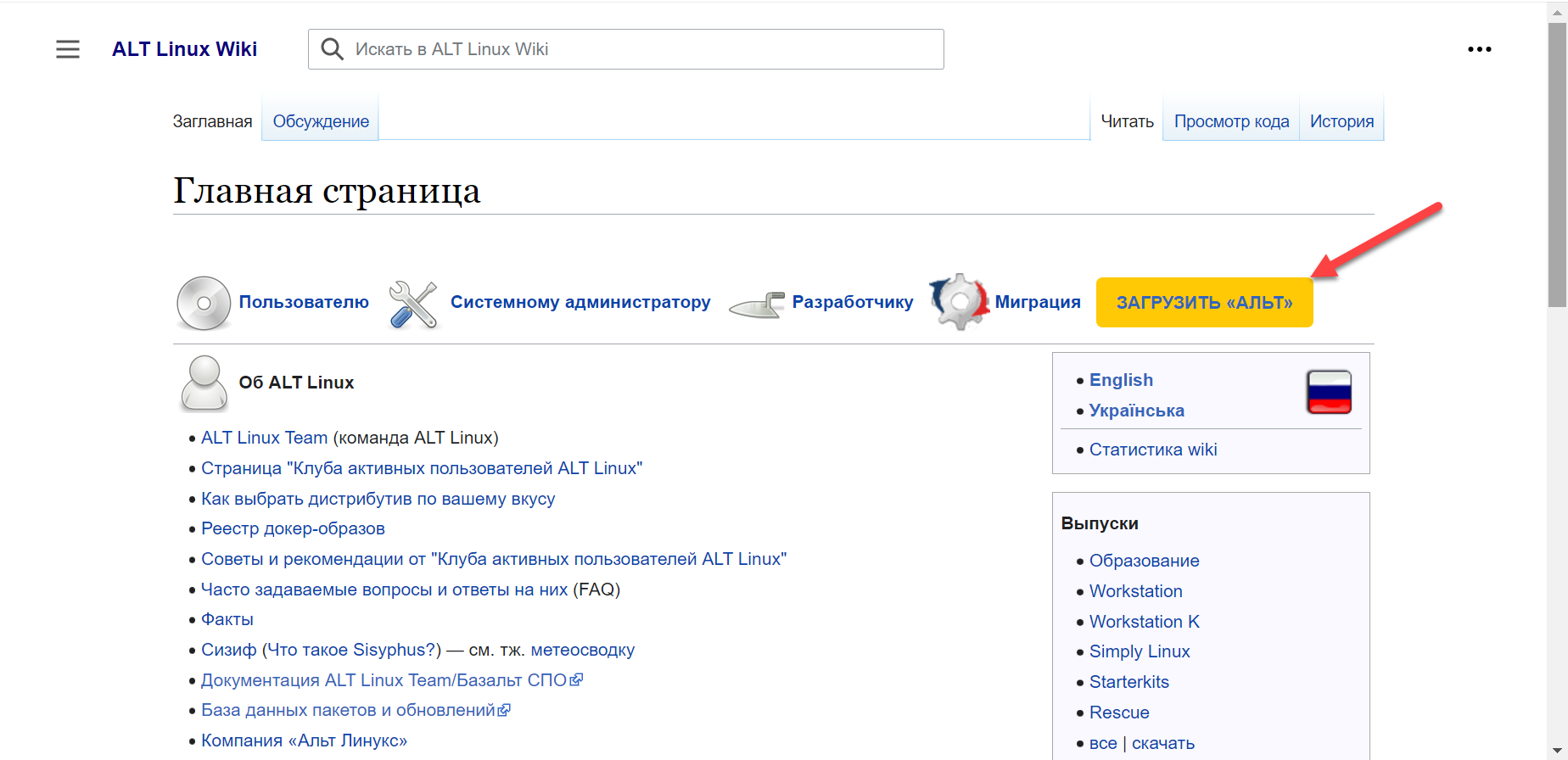Click the magnifying glass search icon
This screenshot has width=1568, height=760.
point(333,49)
